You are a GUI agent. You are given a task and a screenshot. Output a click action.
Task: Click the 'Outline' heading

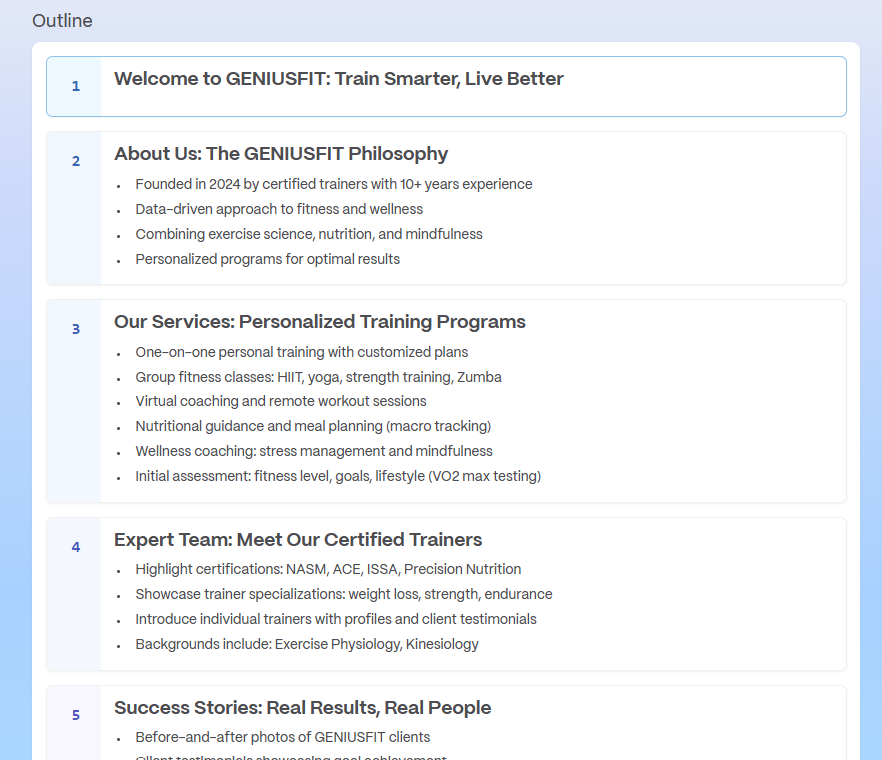click(x=62, y=21)
